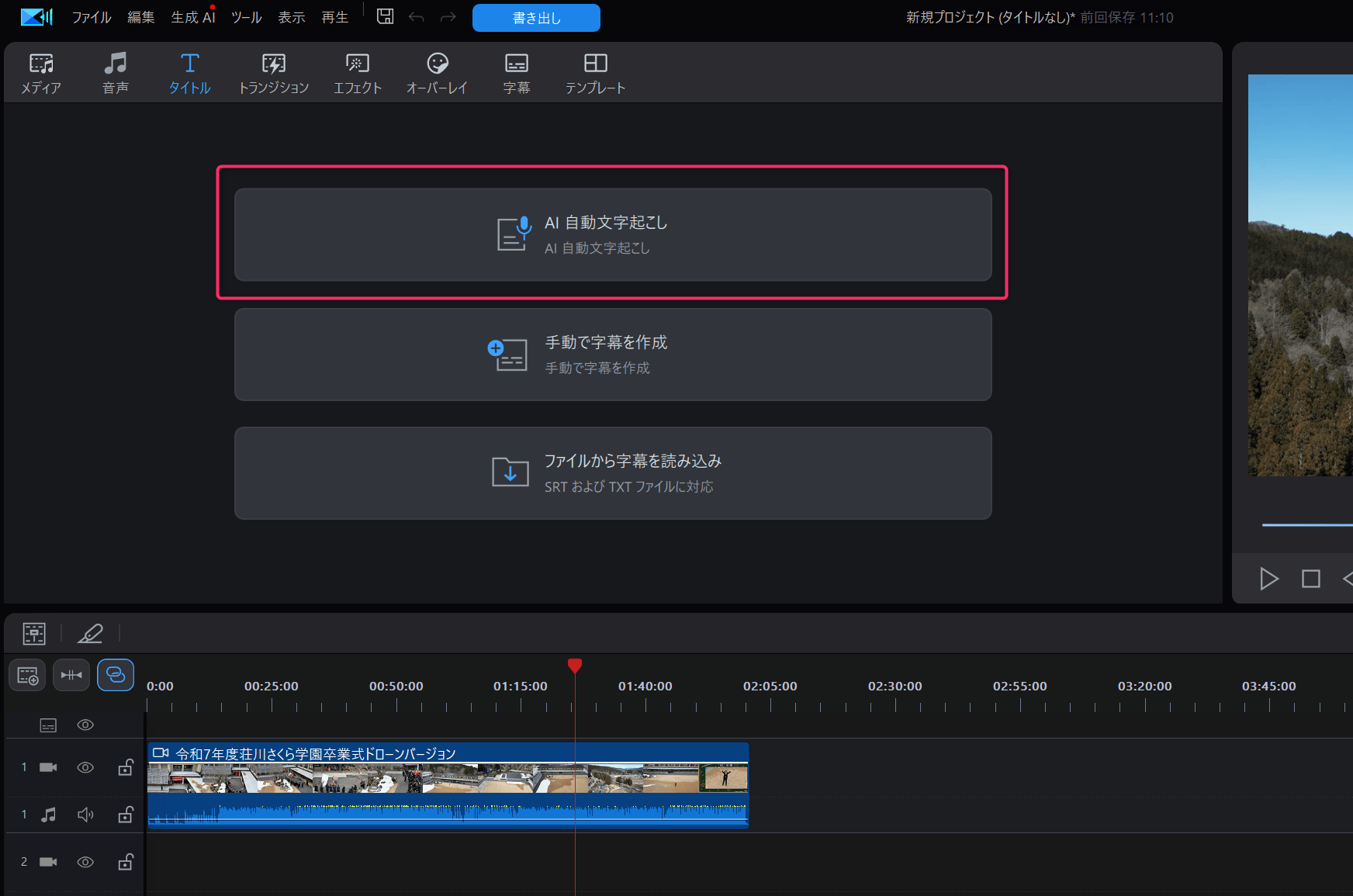1353x896 pixels.
Task: Click the project title 新規プロジェクト text
Action: [990, 17]
